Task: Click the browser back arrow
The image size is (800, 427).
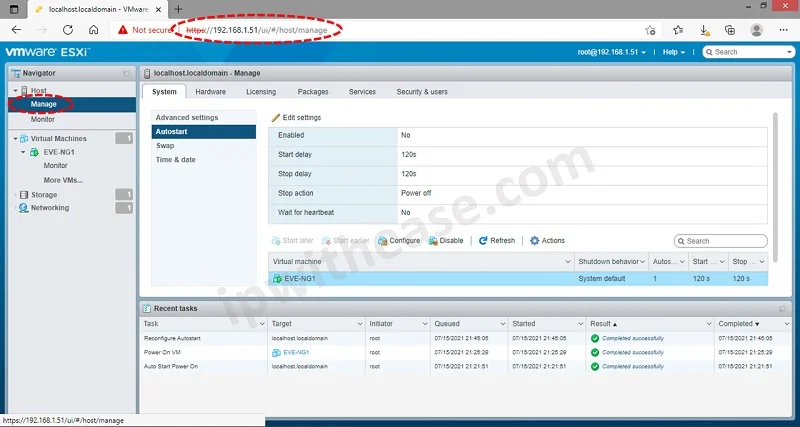Action: point(17,30)
